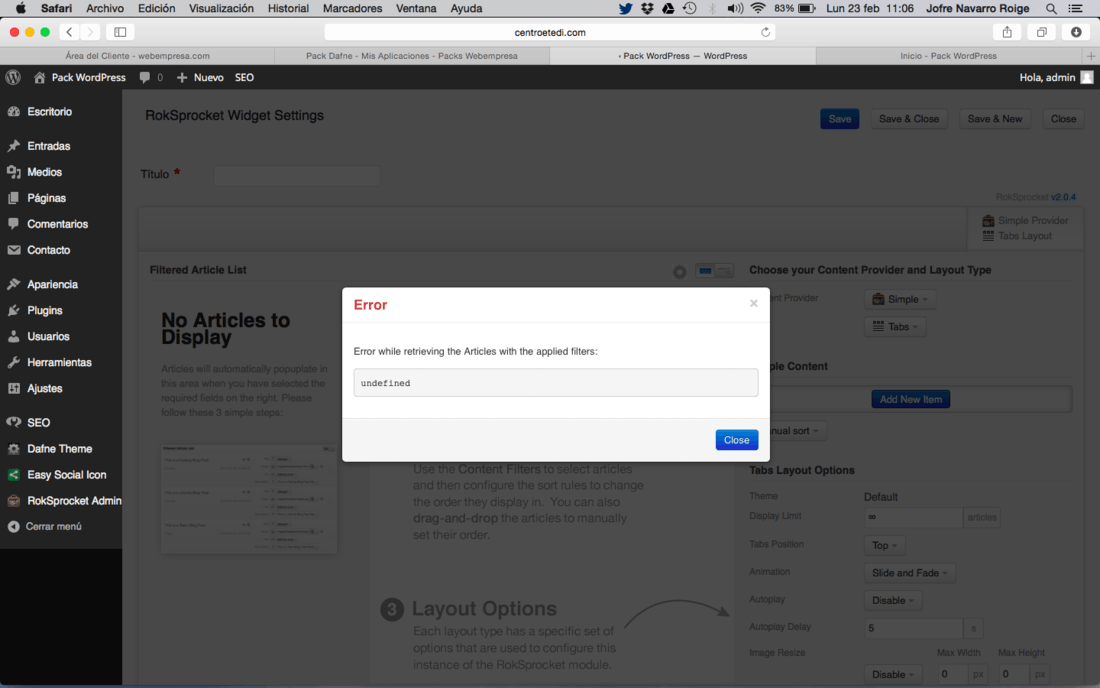1100x688 pixels.
Task: Open Tabs Position Top dropdown
Action: (884, 545)
